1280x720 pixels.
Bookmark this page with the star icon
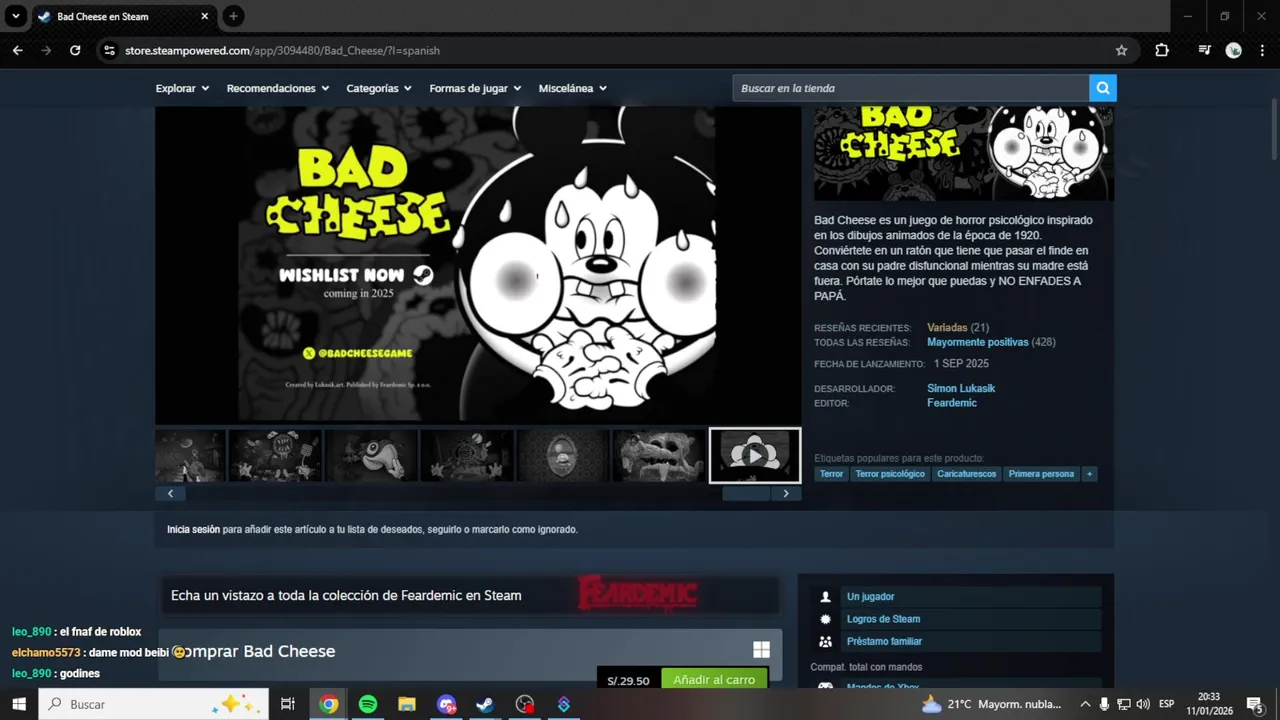coord(1122,50)
